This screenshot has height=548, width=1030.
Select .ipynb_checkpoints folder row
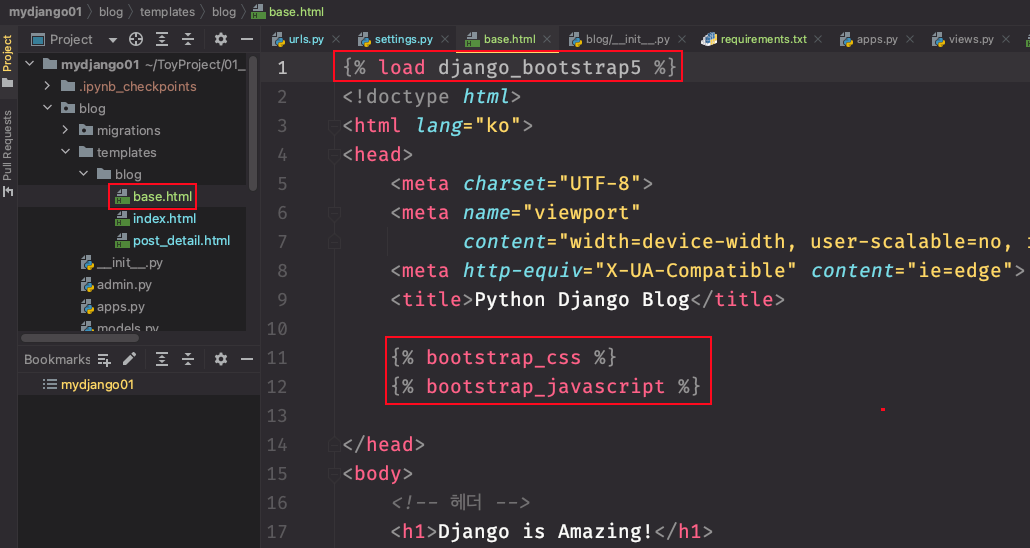point(137,86)
